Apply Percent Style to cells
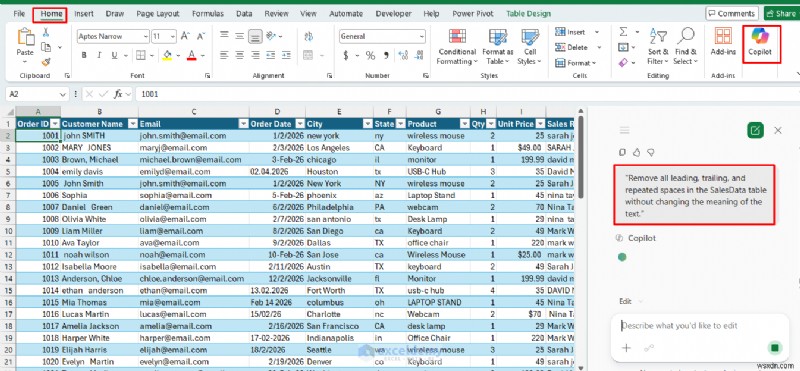800x371 pixels. pyautogui.click(x=370, y=55)
